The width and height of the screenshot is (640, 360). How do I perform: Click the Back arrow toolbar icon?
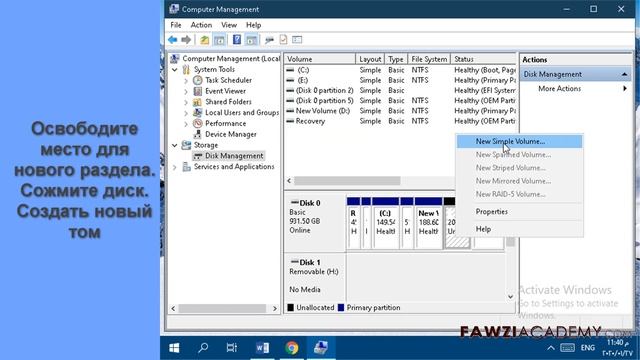(x=173, y=40)
